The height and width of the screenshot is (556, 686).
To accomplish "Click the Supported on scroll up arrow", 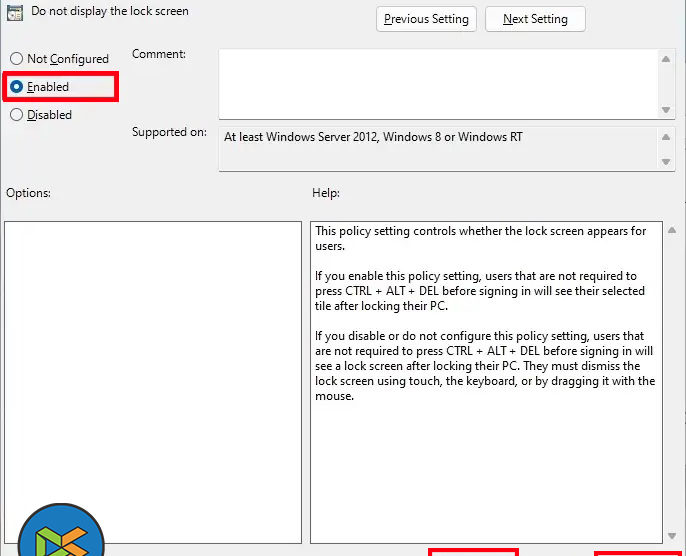I will pyautogui.click(x=666, y=137).
